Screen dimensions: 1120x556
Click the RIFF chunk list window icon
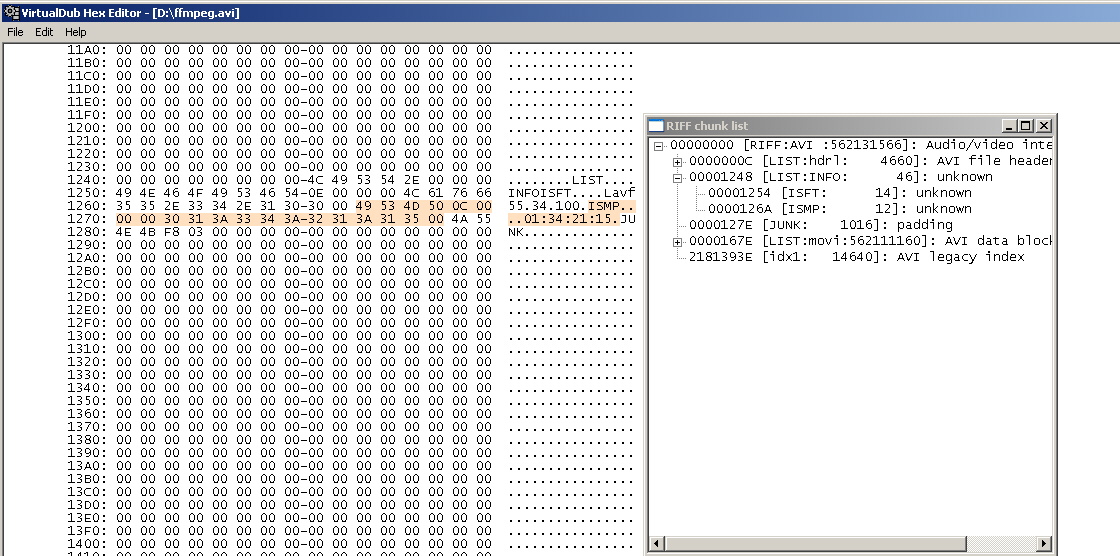[x=656, y=126]
